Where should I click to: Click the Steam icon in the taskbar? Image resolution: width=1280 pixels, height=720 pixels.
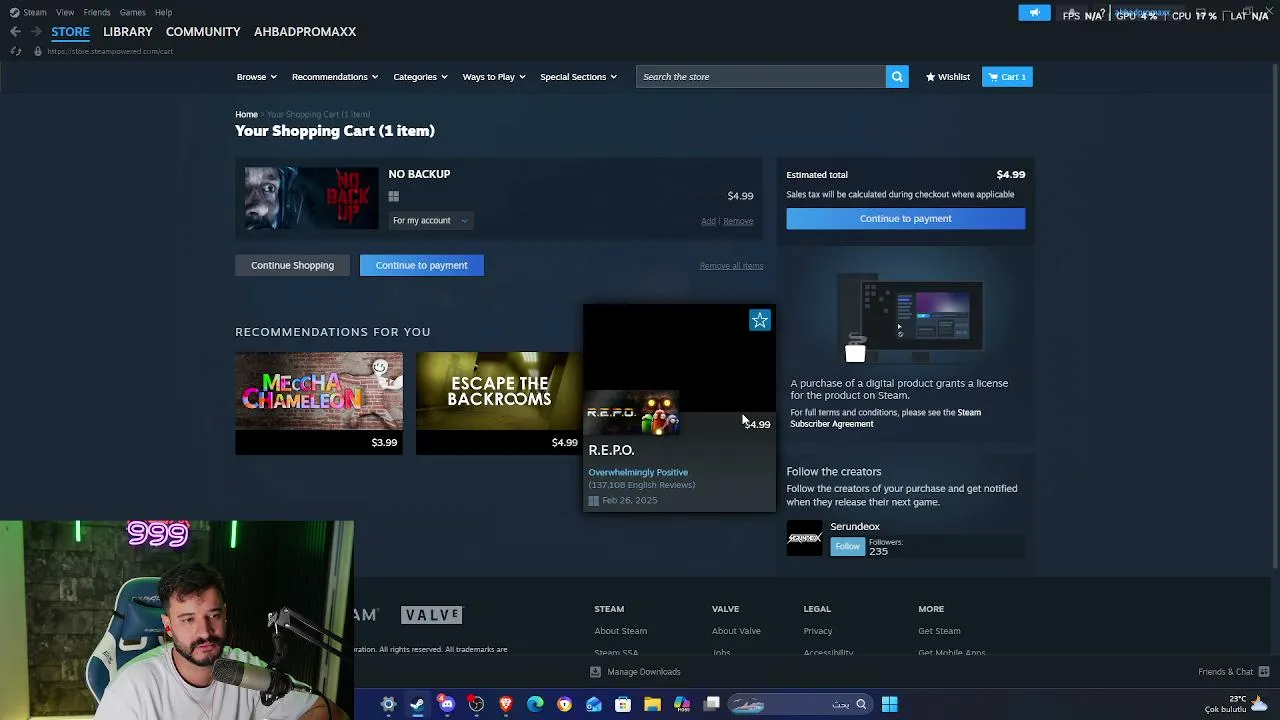click(x=417, y=704)
